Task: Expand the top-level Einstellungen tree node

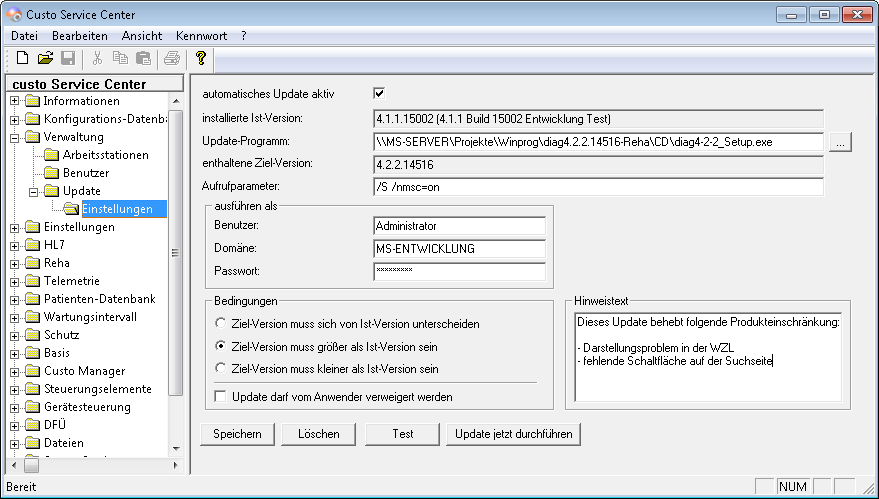Action: point(15,227)
